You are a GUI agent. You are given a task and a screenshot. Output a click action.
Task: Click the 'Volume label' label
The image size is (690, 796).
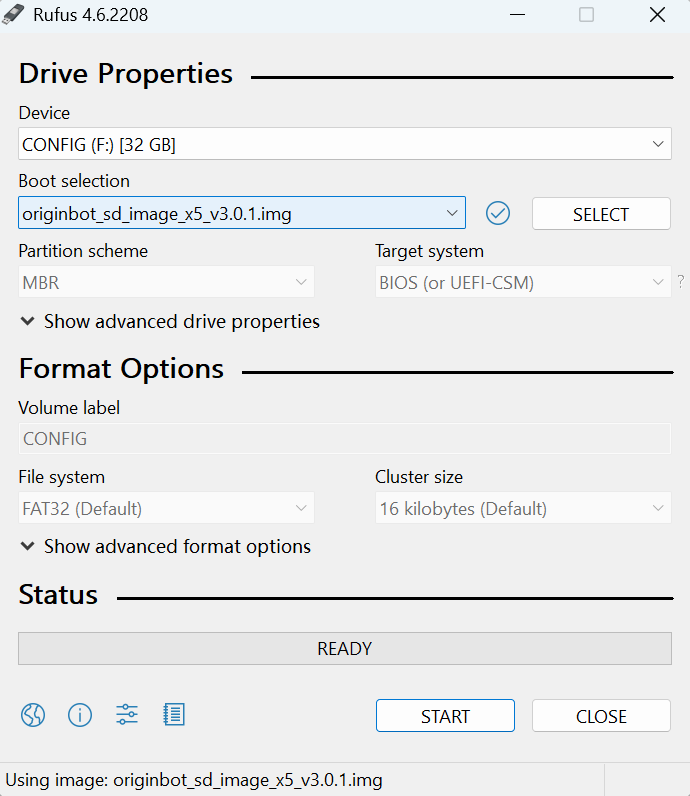click(69, 408)
